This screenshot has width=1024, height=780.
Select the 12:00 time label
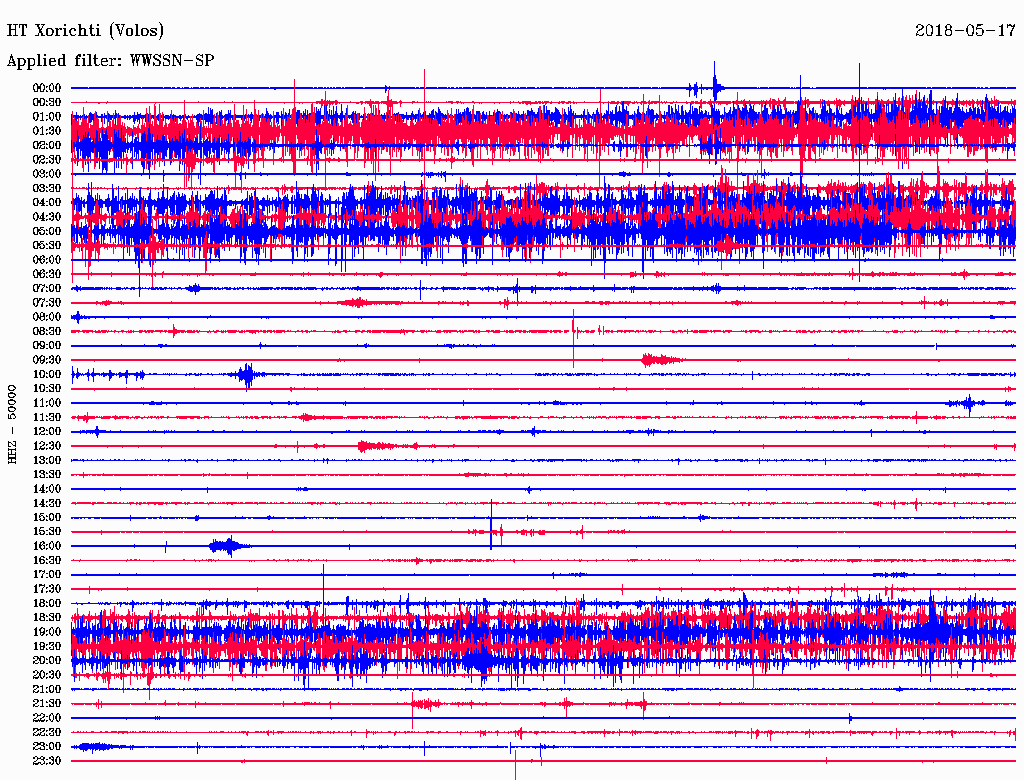point(48,432)
